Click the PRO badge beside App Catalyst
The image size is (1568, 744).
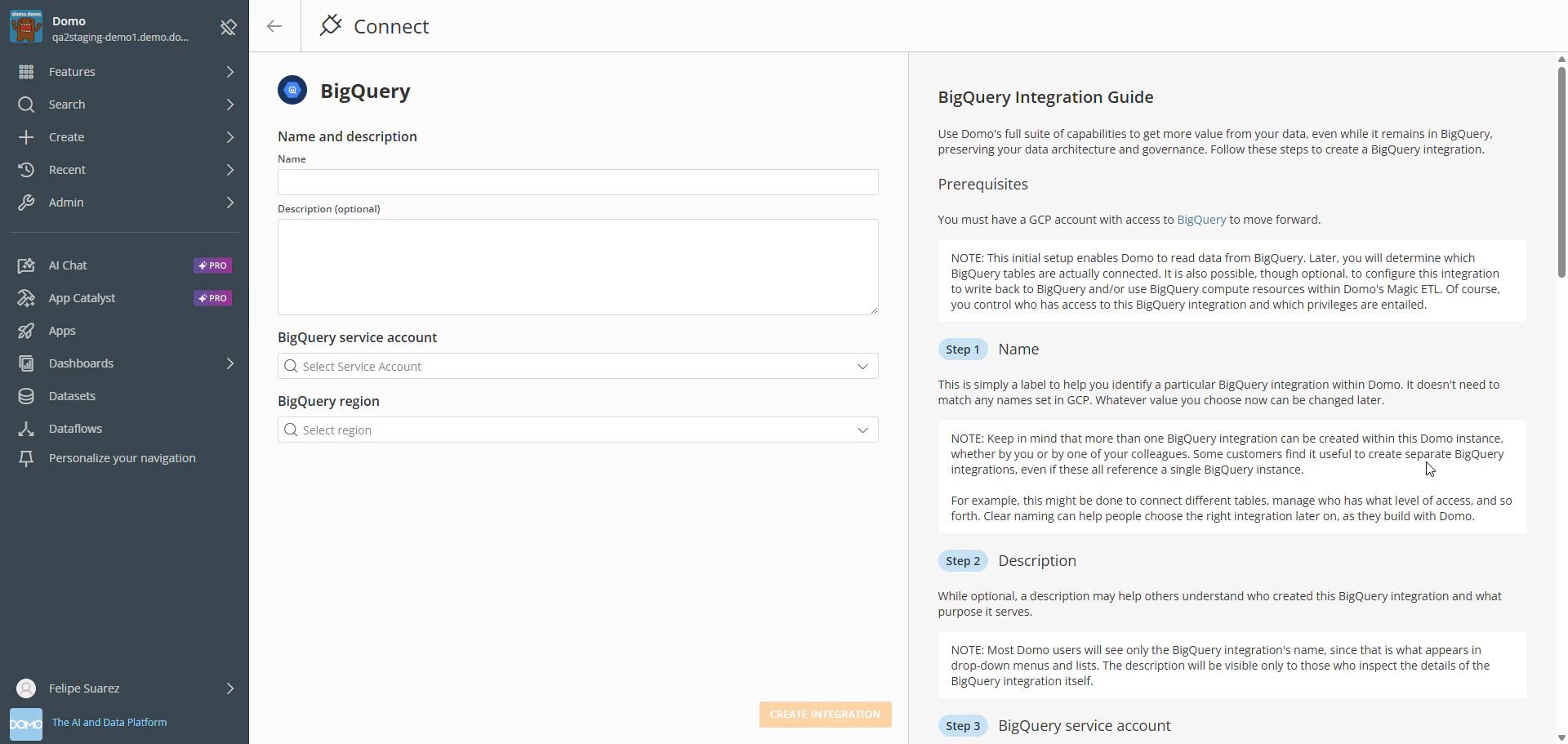[212, 298]
